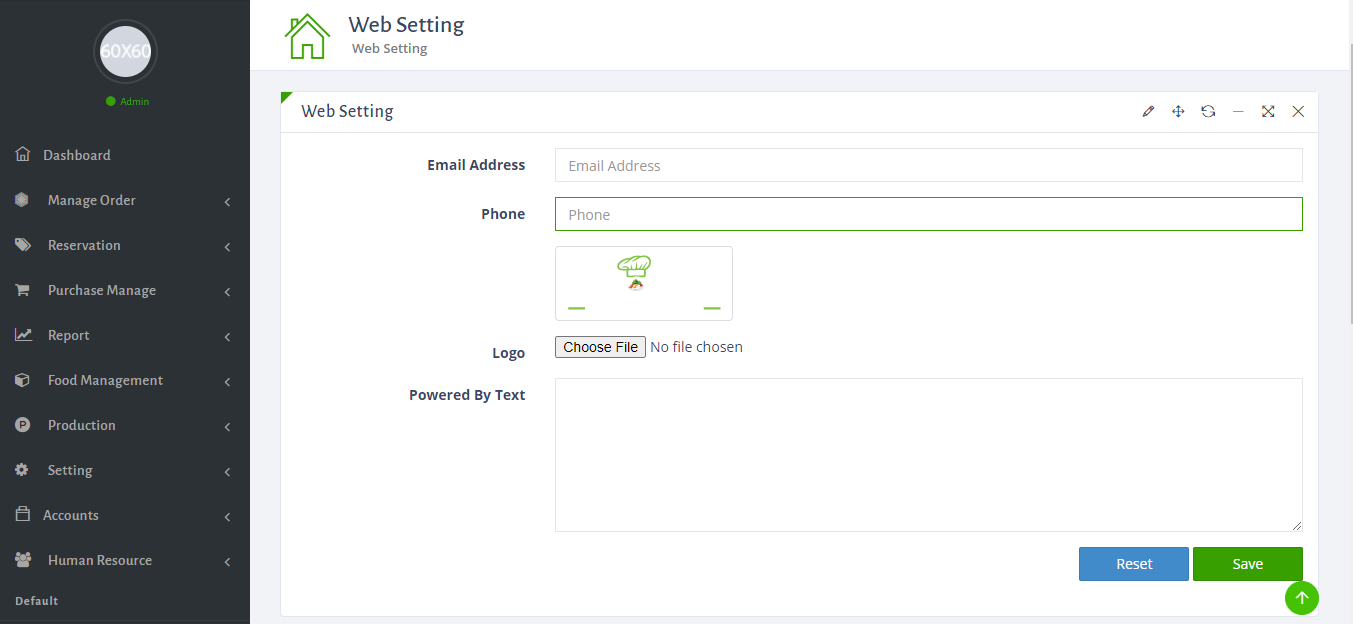The width and height of the screenshot is (1353, 624).
Task: Select the Default menu item
Action: [x=36, y=600]
